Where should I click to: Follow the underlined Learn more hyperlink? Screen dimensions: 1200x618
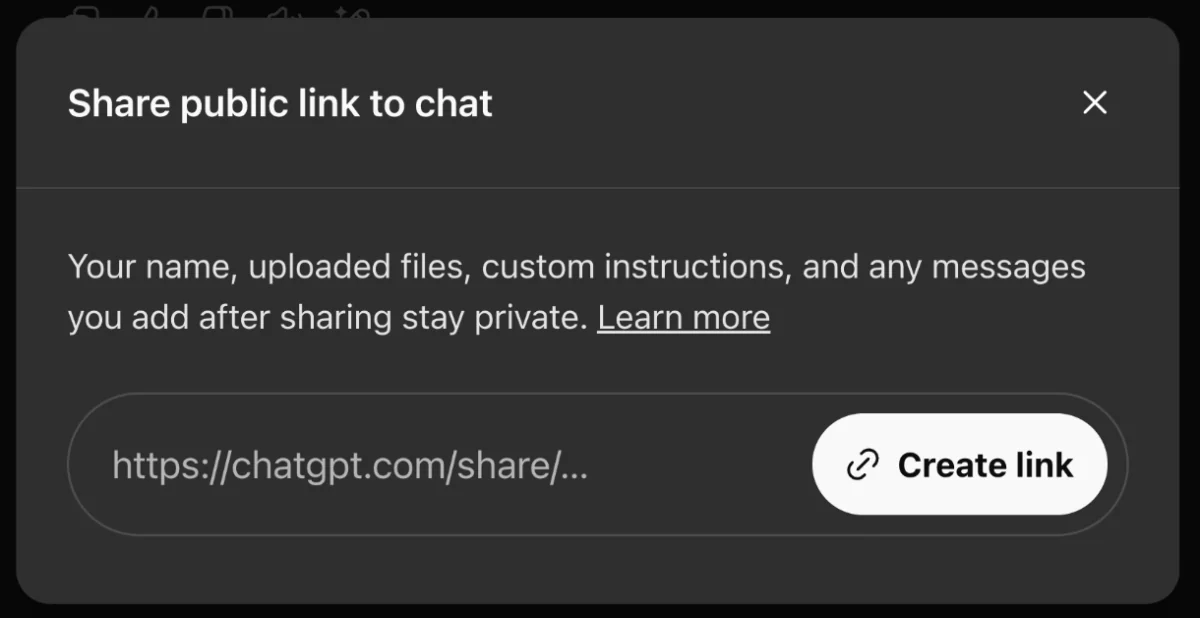point(684,318)
